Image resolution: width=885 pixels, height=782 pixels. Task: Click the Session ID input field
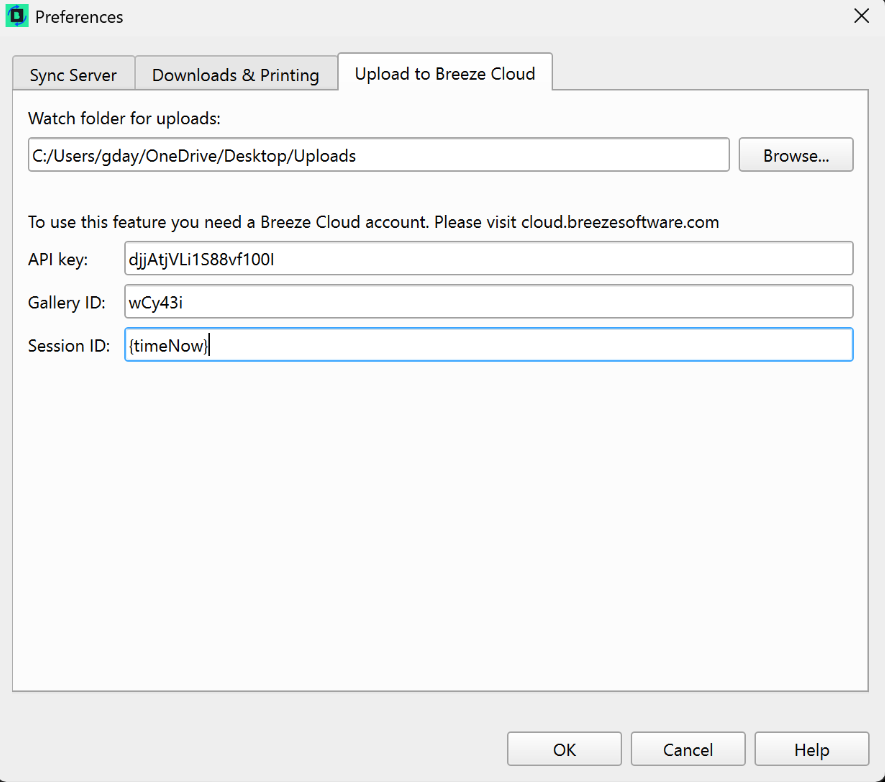pos(489,344)
